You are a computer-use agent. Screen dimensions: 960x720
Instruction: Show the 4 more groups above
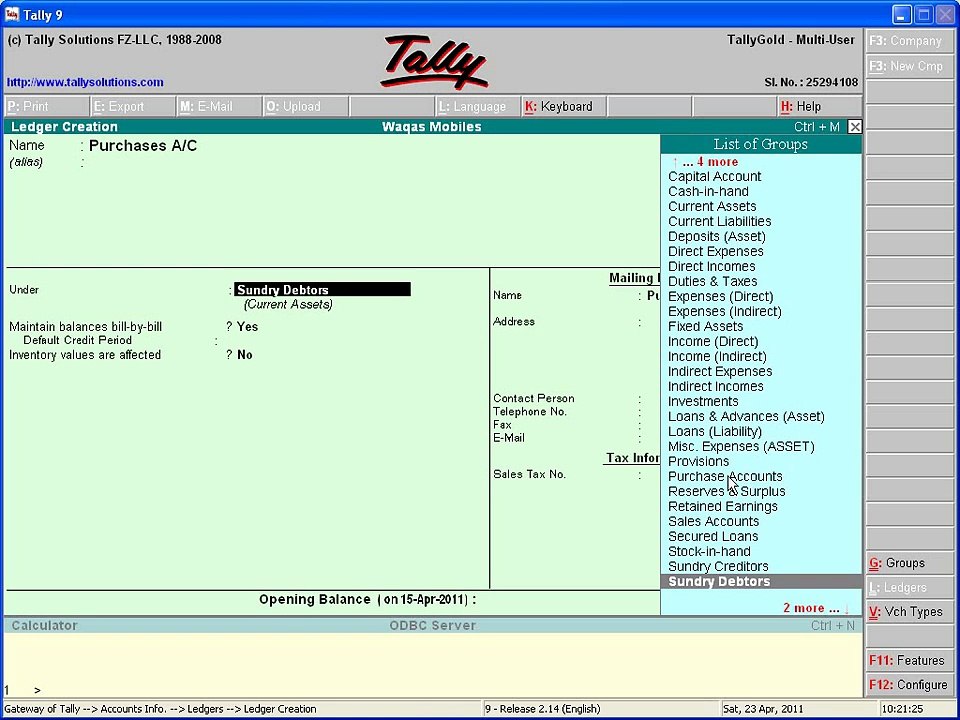click(x=705, y=162)
